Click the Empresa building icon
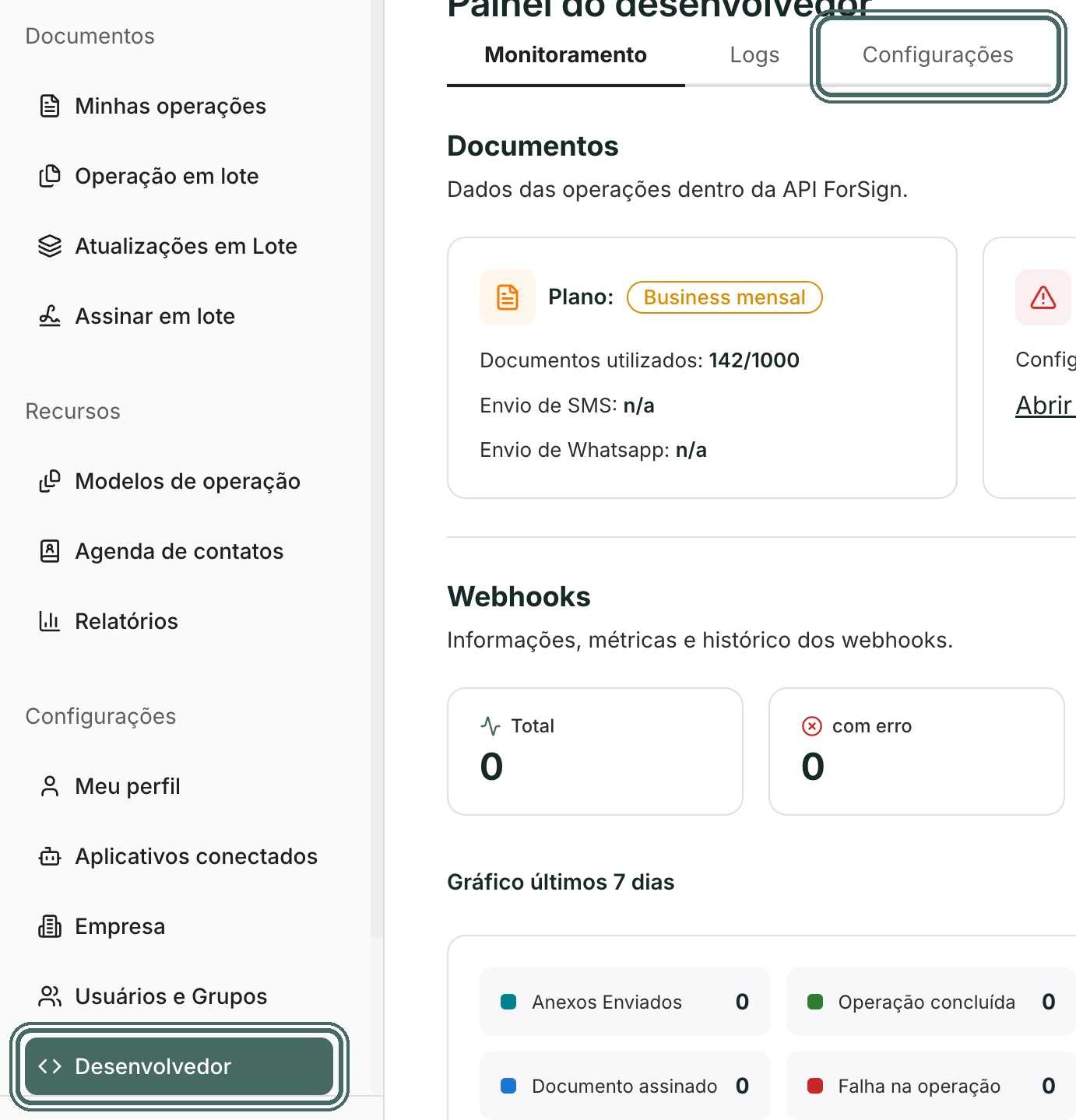The height and width of the screenshot is (1120, 1076). (50, 926)
